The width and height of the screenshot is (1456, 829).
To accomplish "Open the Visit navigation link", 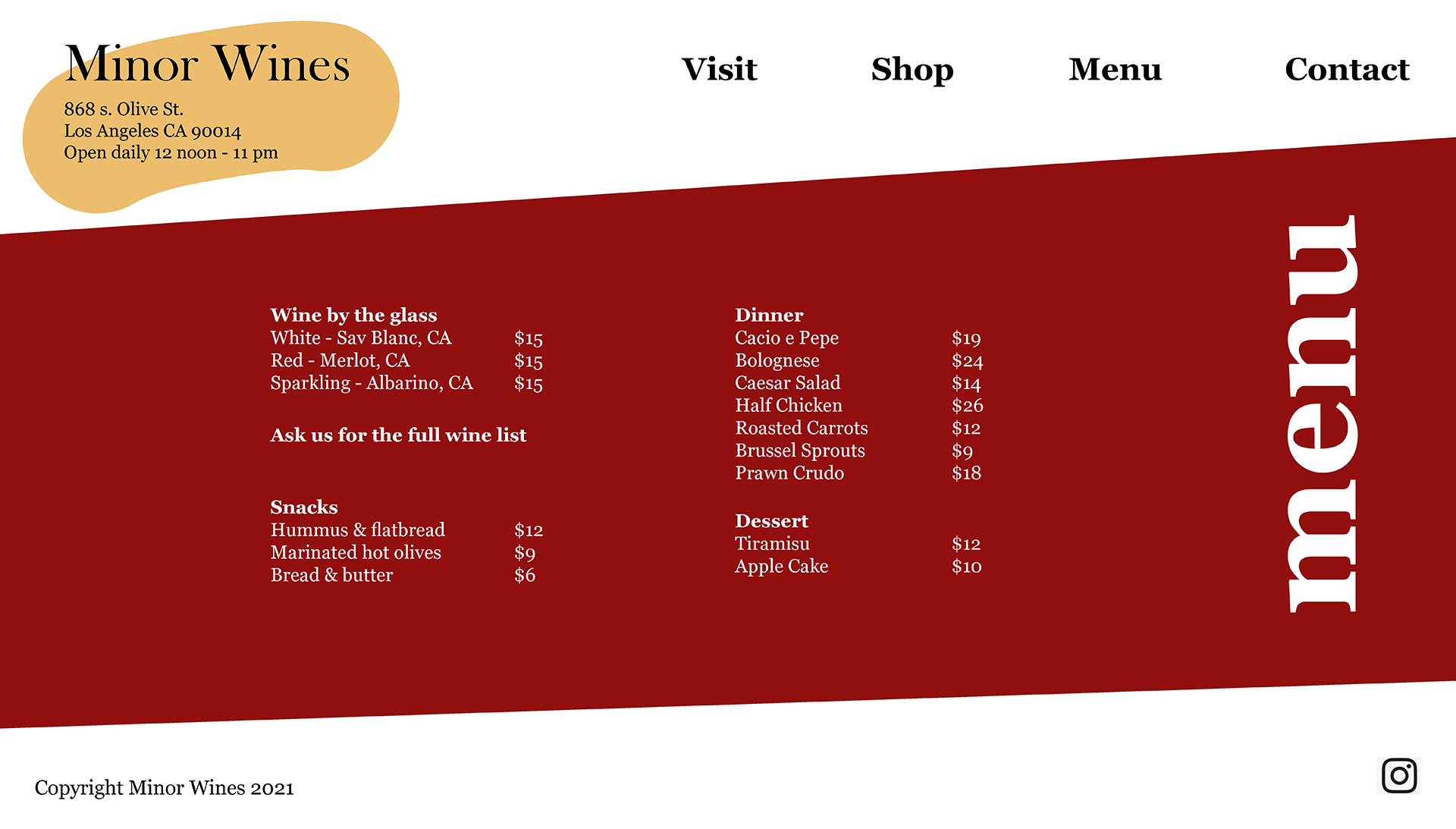I will [717, 68].
